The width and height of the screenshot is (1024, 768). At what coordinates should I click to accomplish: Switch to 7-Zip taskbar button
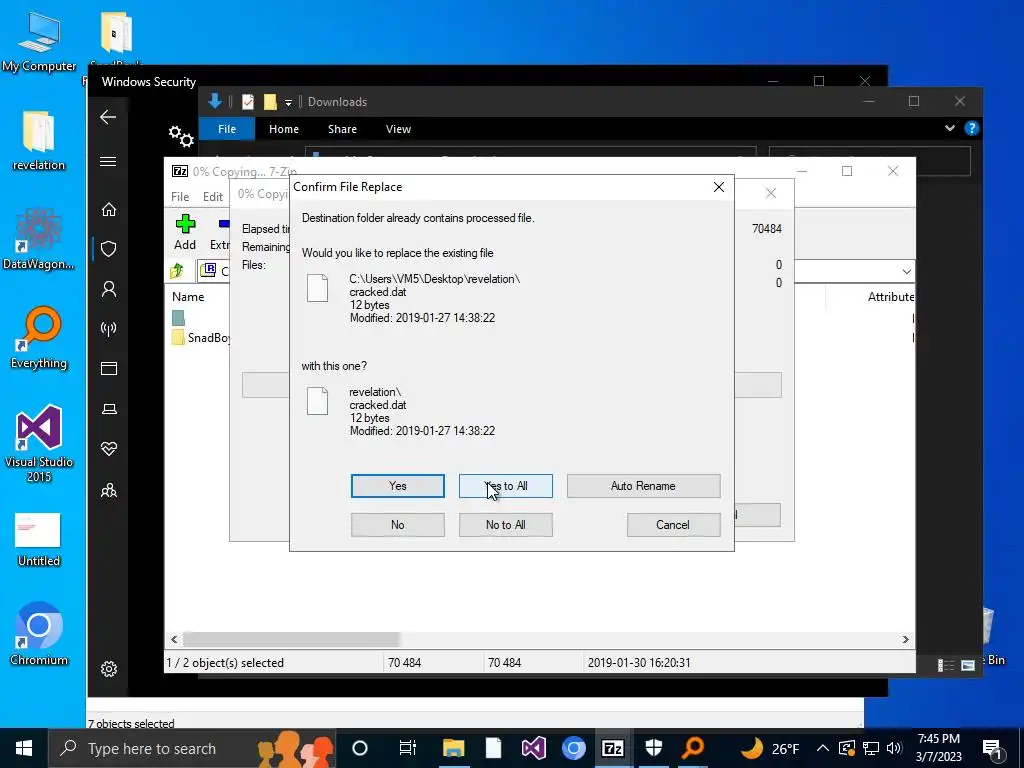click(x=613, y=748)
